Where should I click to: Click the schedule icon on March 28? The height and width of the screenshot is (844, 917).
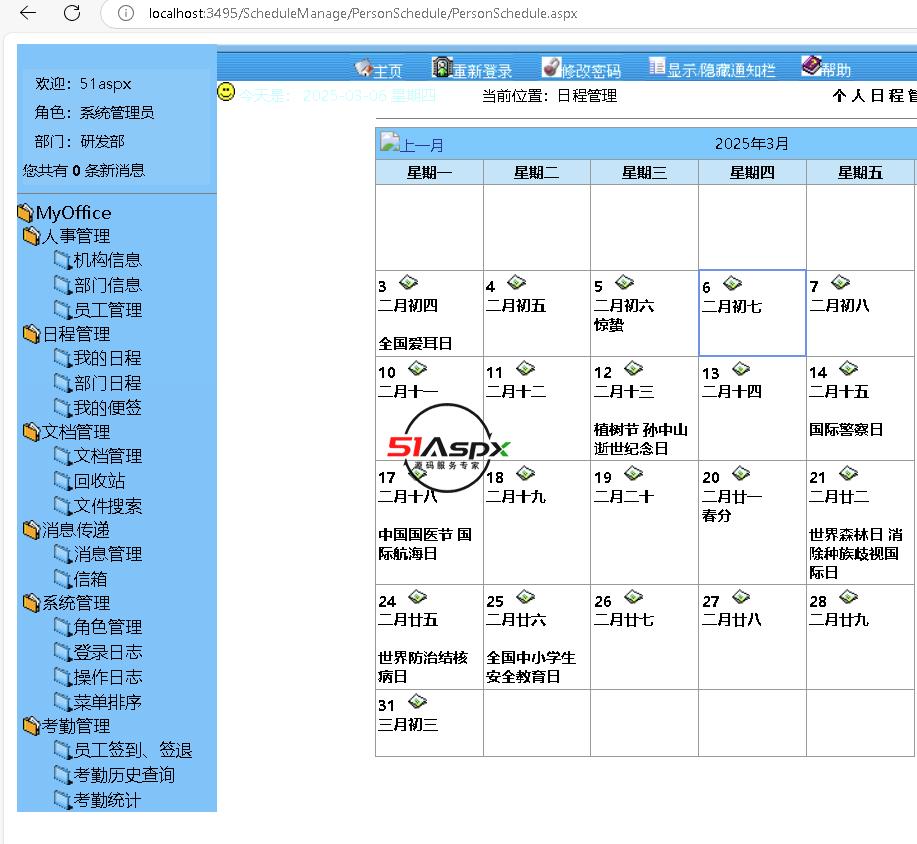[848, 597]
